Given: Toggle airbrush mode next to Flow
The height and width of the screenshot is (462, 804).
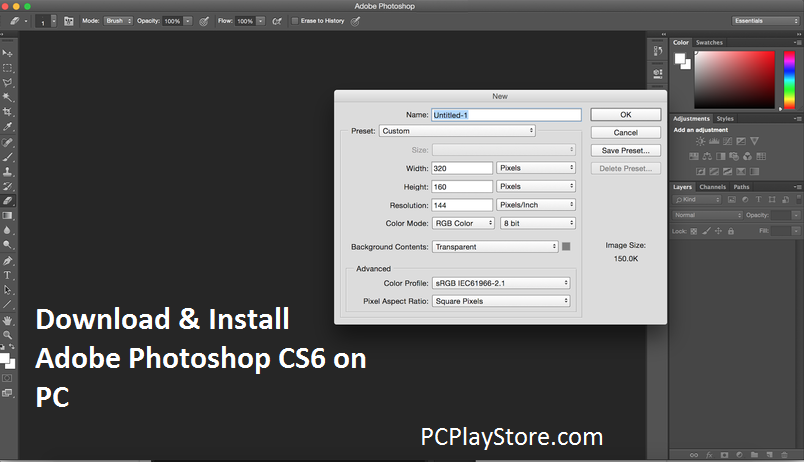Looking at the screenshot, I should (x=277, y=21).
